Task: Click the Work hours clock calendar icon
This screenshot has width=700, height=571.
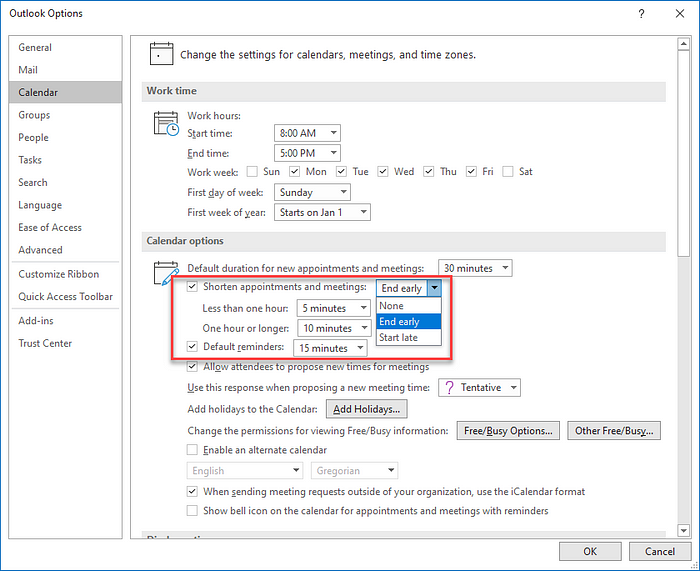Action: [165, 124]
